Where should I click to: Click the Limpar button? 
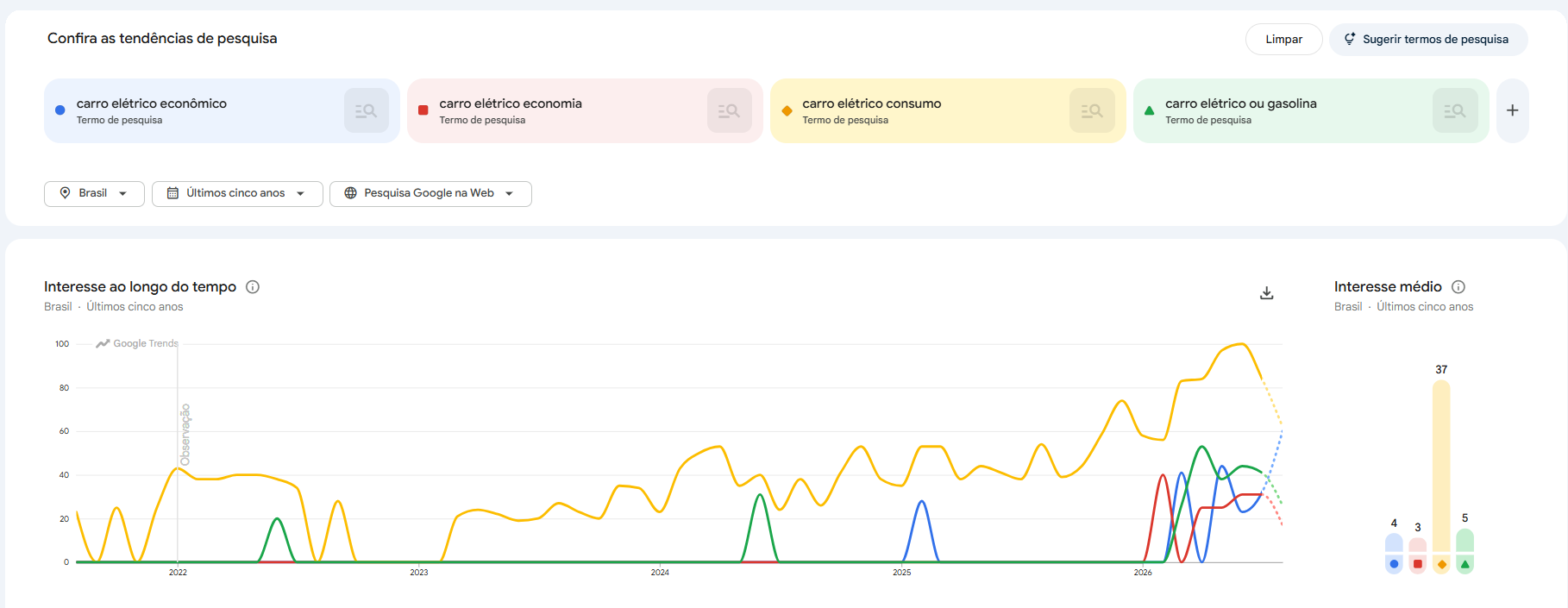tap(1283, 40)
